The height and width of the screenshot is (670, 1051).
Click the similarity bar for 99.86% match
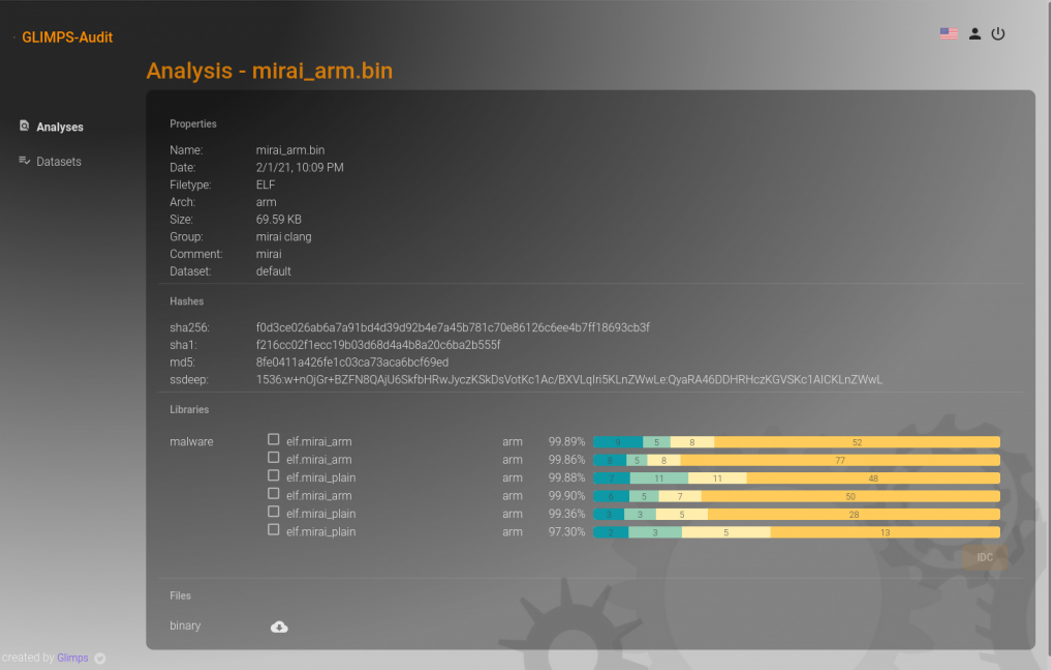coord(796,460)
